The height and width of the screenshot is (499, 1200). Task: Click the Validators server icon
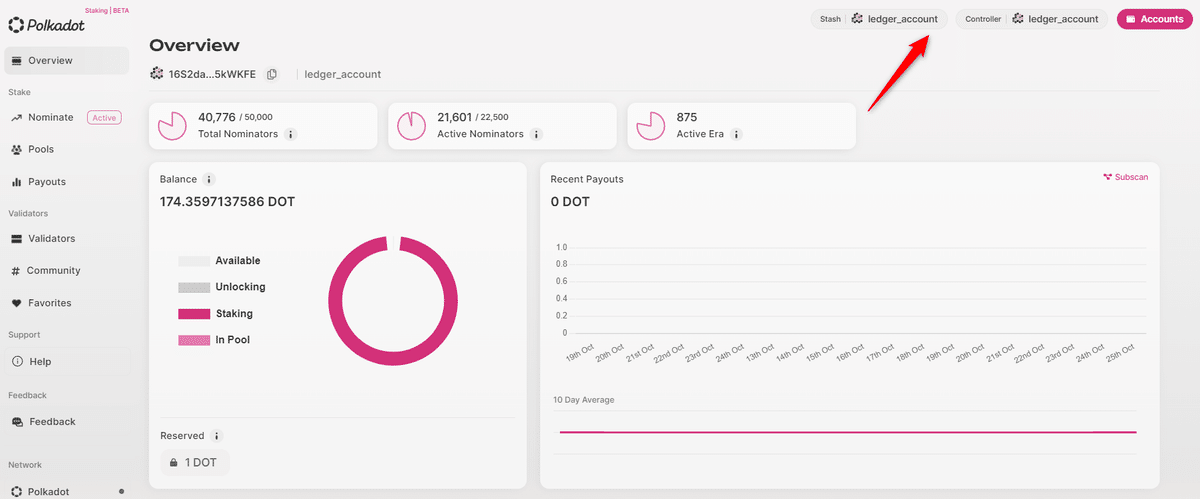(17, 239)
